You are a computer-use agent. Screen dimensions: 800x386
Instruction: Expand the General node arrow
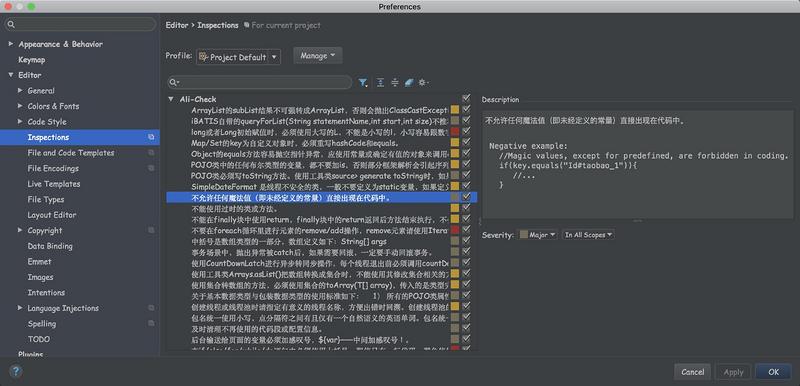[x=20, y=90]
